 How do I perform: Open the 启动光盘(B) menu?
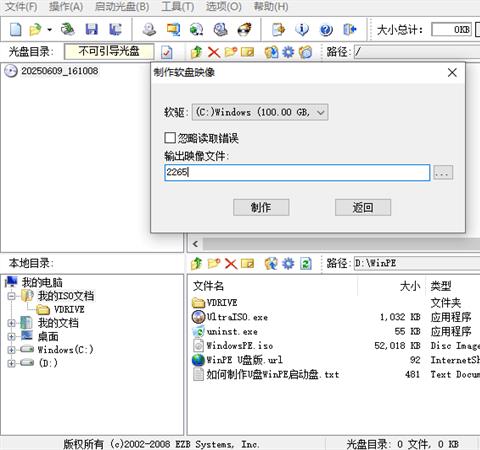(x=122, y=7)
